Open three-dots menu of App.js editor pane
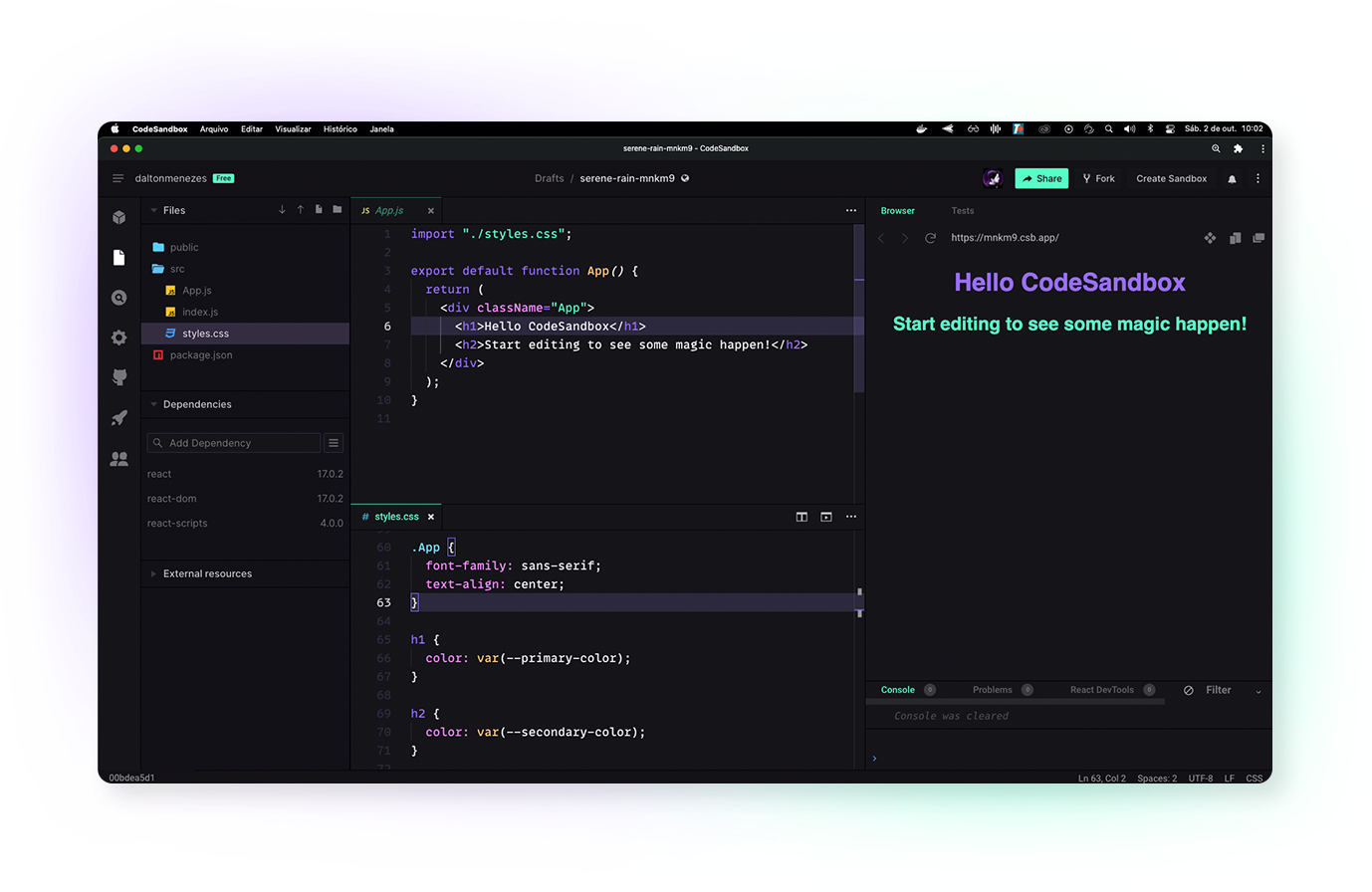The height and width of the screenshot is (892, 1372). tap(851, 210)
